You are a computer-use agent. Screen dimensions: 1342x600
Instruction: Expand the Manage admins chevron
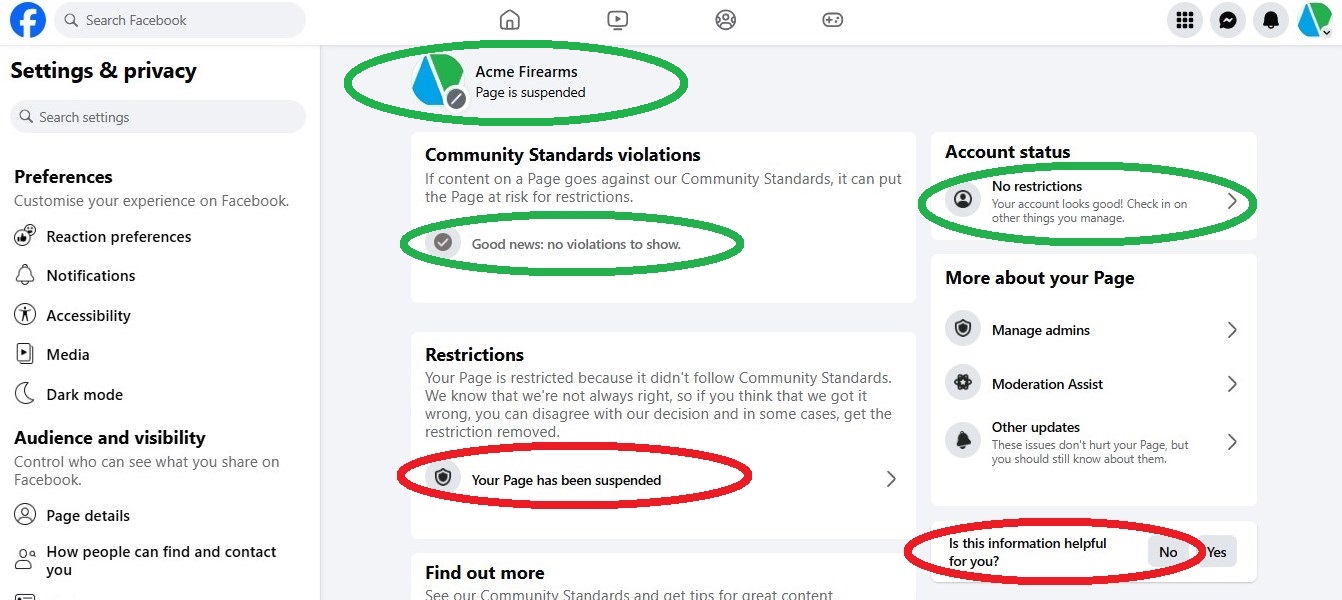1232,330
